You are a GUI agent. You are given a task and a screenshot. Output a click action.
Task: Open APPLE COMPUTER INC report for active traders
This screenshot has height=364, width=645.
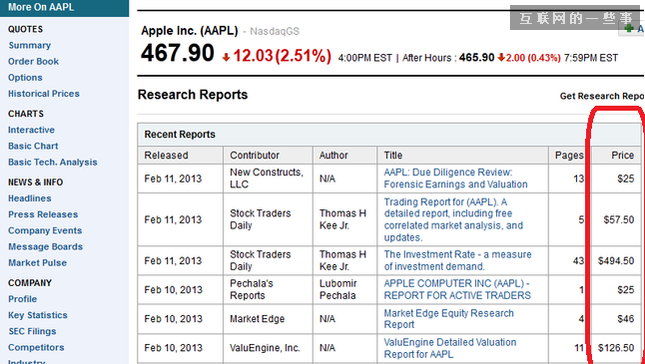point(457,289)
